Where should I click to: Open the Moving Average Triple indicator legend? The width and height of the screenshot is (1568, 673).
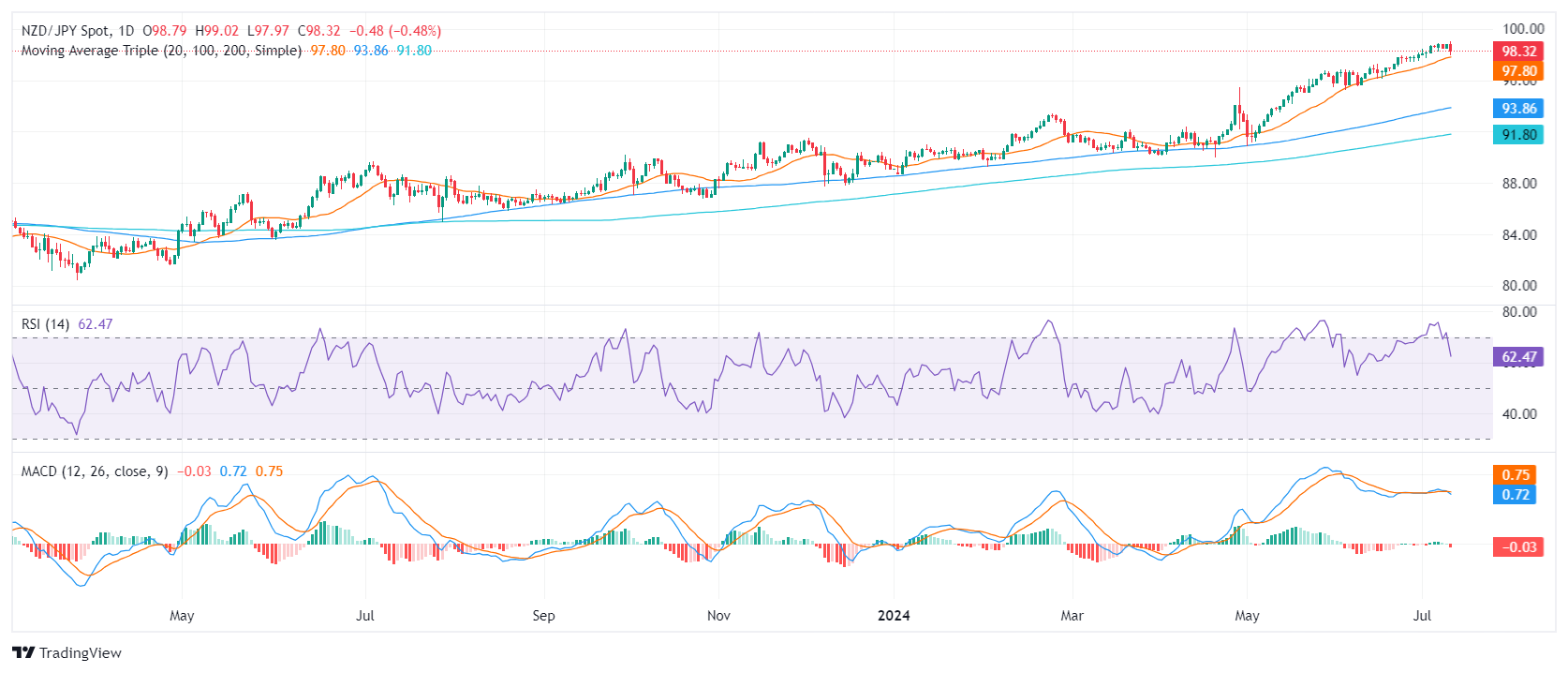pyautogui.click(x=161, y=51)
